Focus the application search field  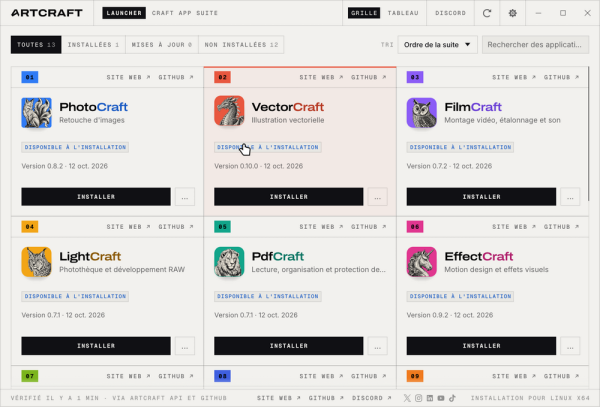click(x=535, y=45)
